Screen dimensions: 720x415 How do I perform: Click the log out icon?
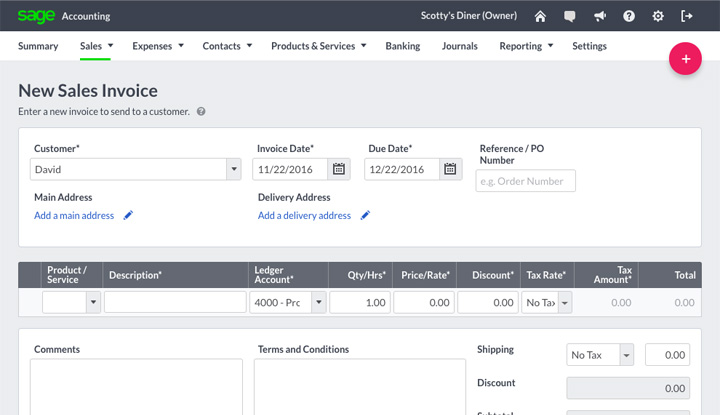tap(687, 17)
